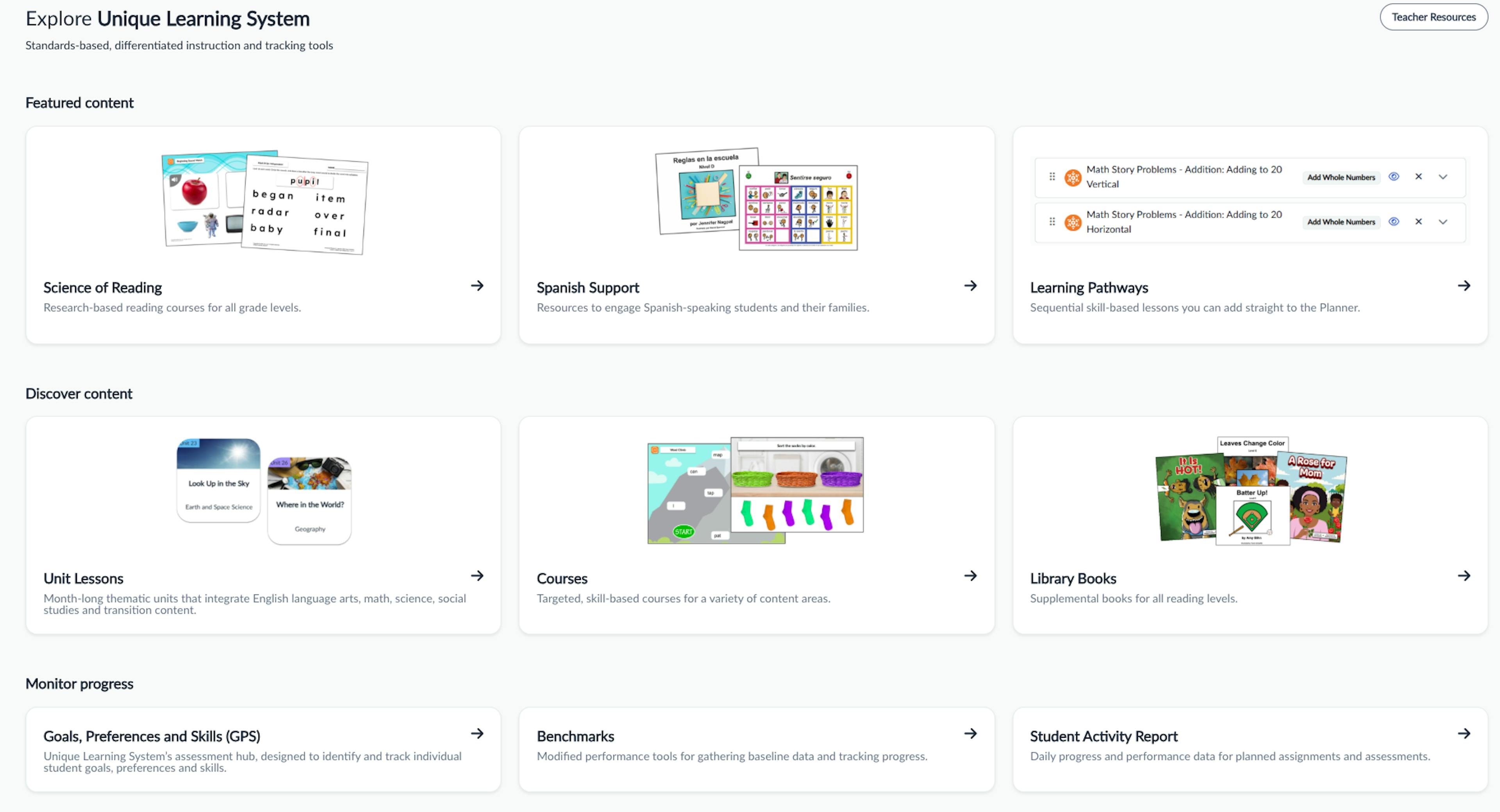Click the Unit Lessons arrow icon
Screen dimensions: 1500x812
click(x=477, y=576)
